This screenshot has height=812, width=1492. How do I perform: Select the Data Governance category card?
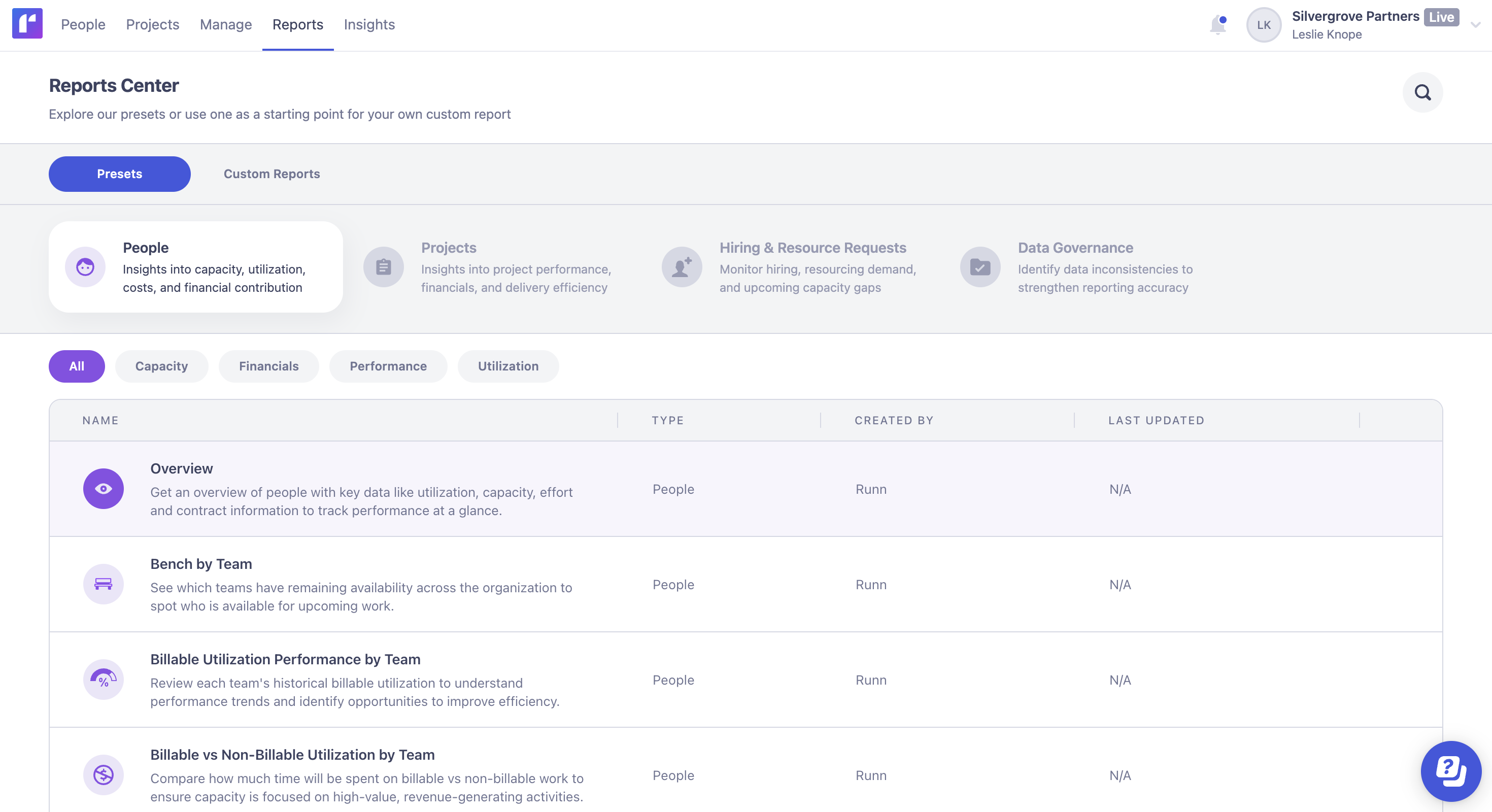click(1083, 267)
